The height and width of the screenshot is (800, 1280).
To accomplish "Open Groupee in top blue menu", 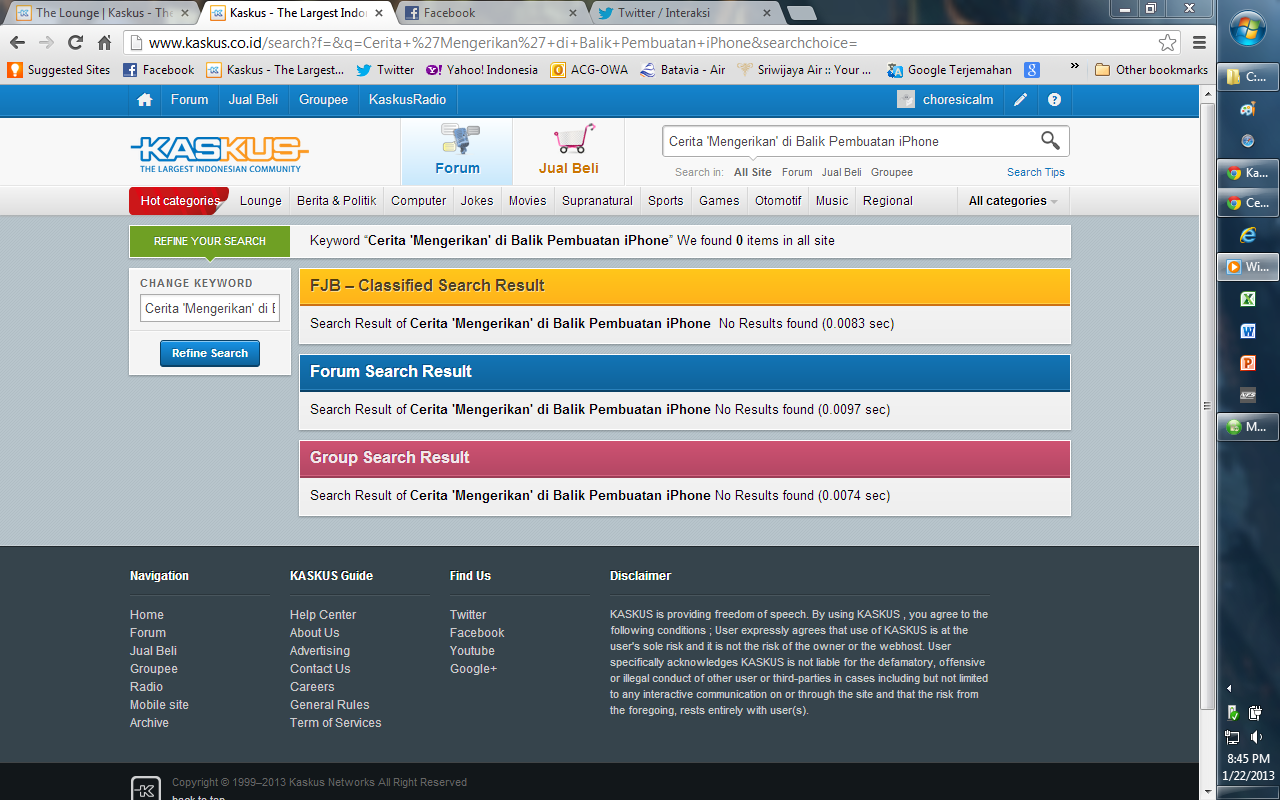I will coord(323,99).
